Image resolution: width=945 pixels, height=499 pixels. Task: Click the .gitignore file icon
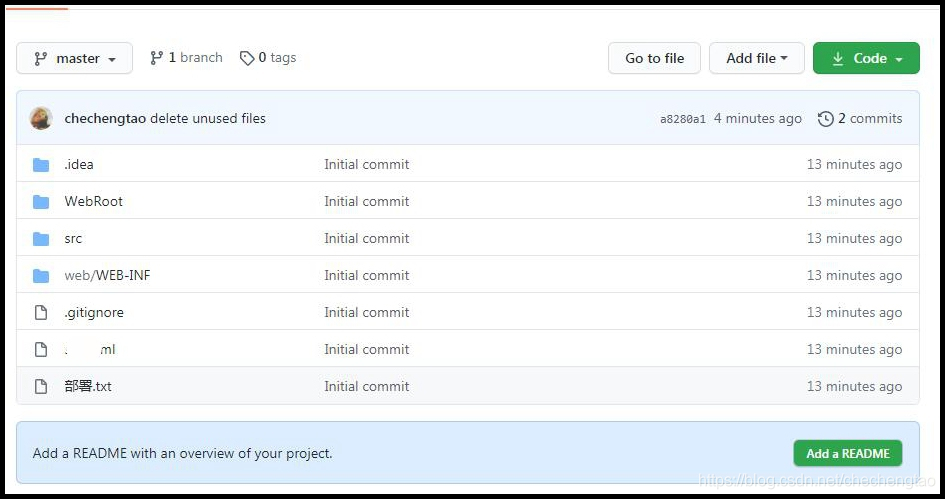click(x=41, y=313)
